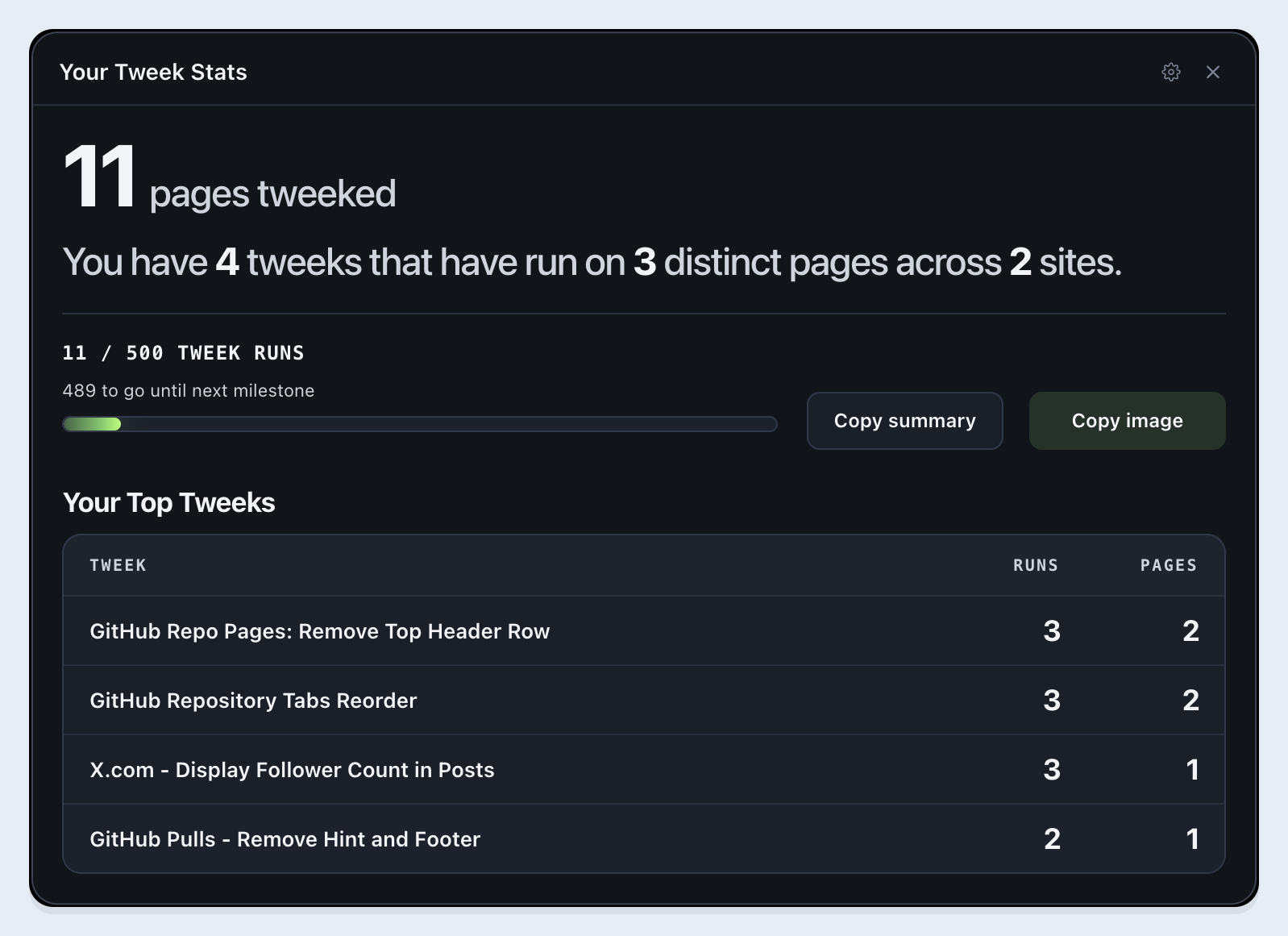This screenshot has width=1288, height=936.
Task: Click the large '11 pages tweeked' headline
Action: tap(230, 179)
